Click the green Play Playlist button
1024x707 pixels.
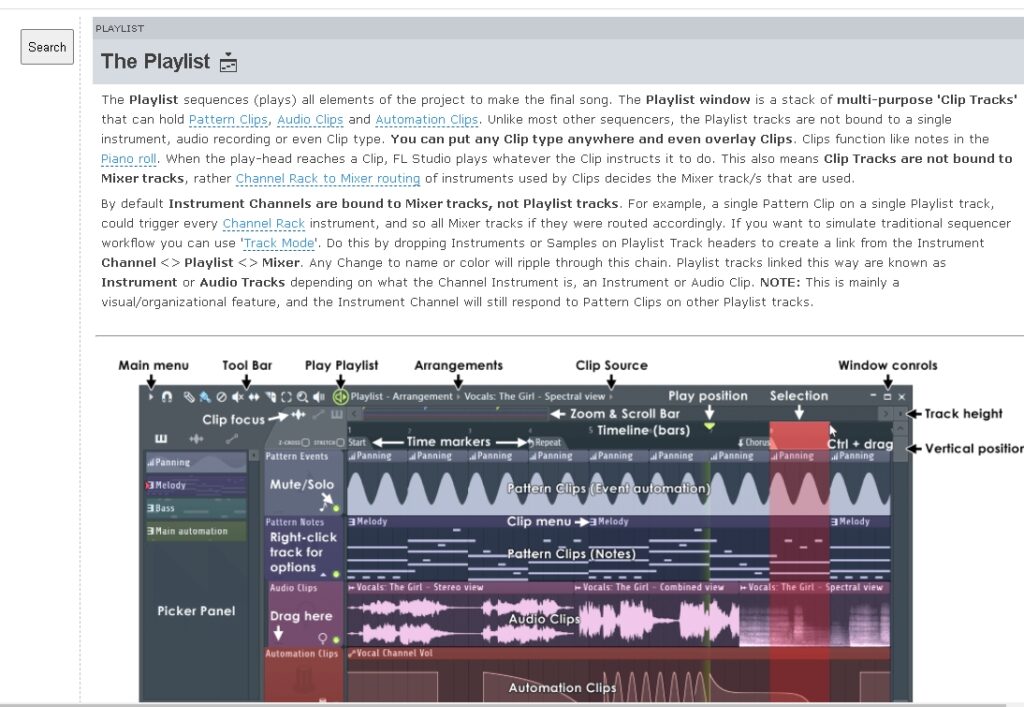(340, 396)
